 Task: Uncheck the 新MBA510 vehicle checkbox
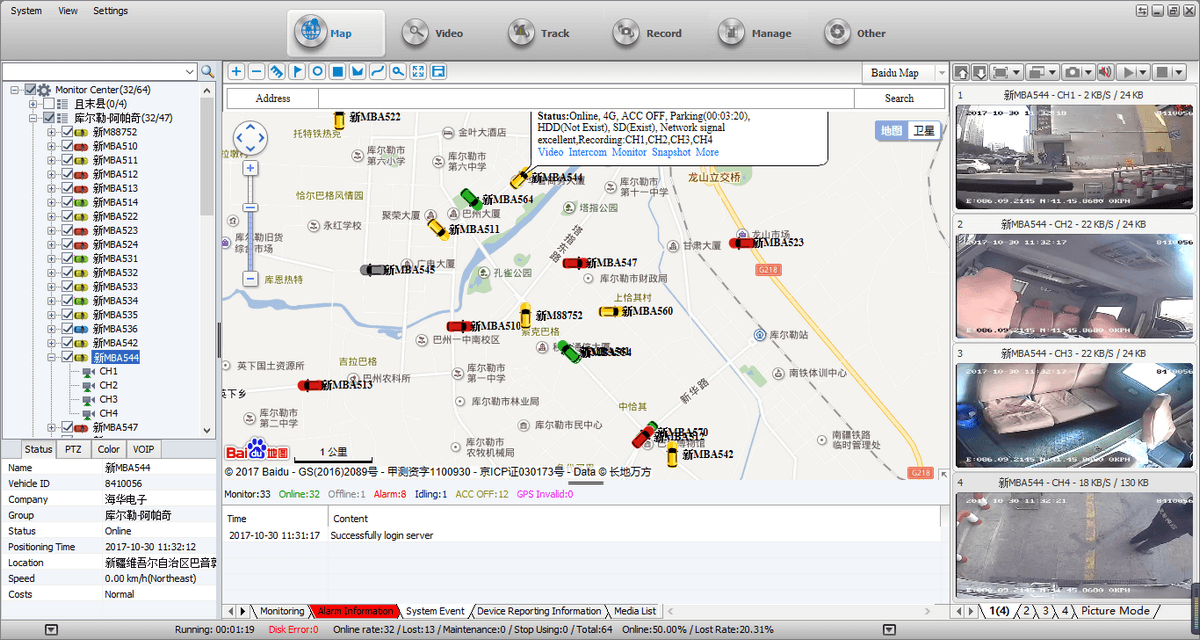pos(67,146)
